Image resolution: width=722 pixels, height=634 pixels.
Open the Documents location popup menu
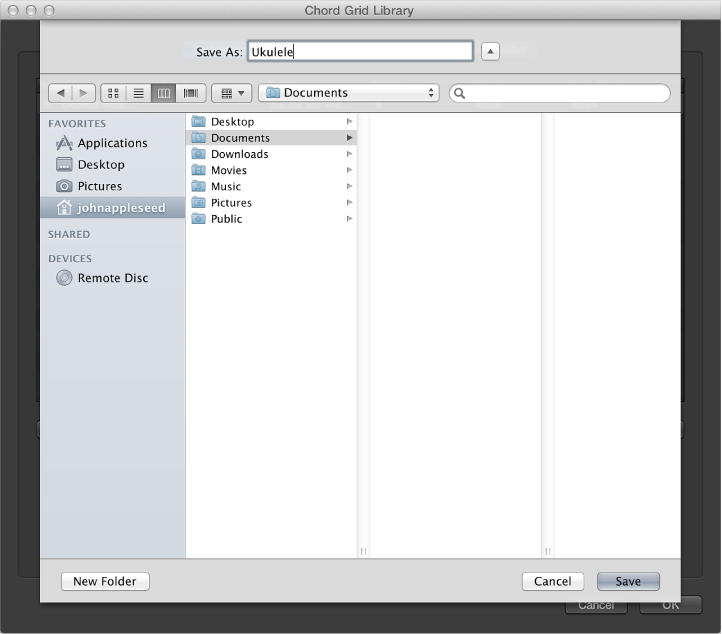click(349, 93)
